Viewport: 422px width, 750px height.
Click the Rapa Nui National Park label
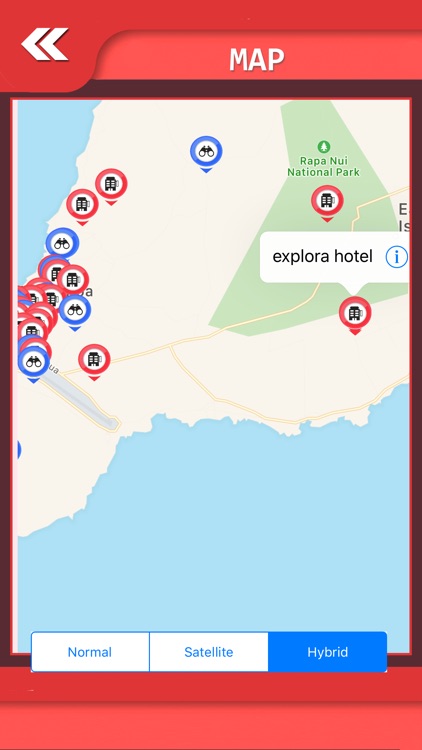pos(323,166)
